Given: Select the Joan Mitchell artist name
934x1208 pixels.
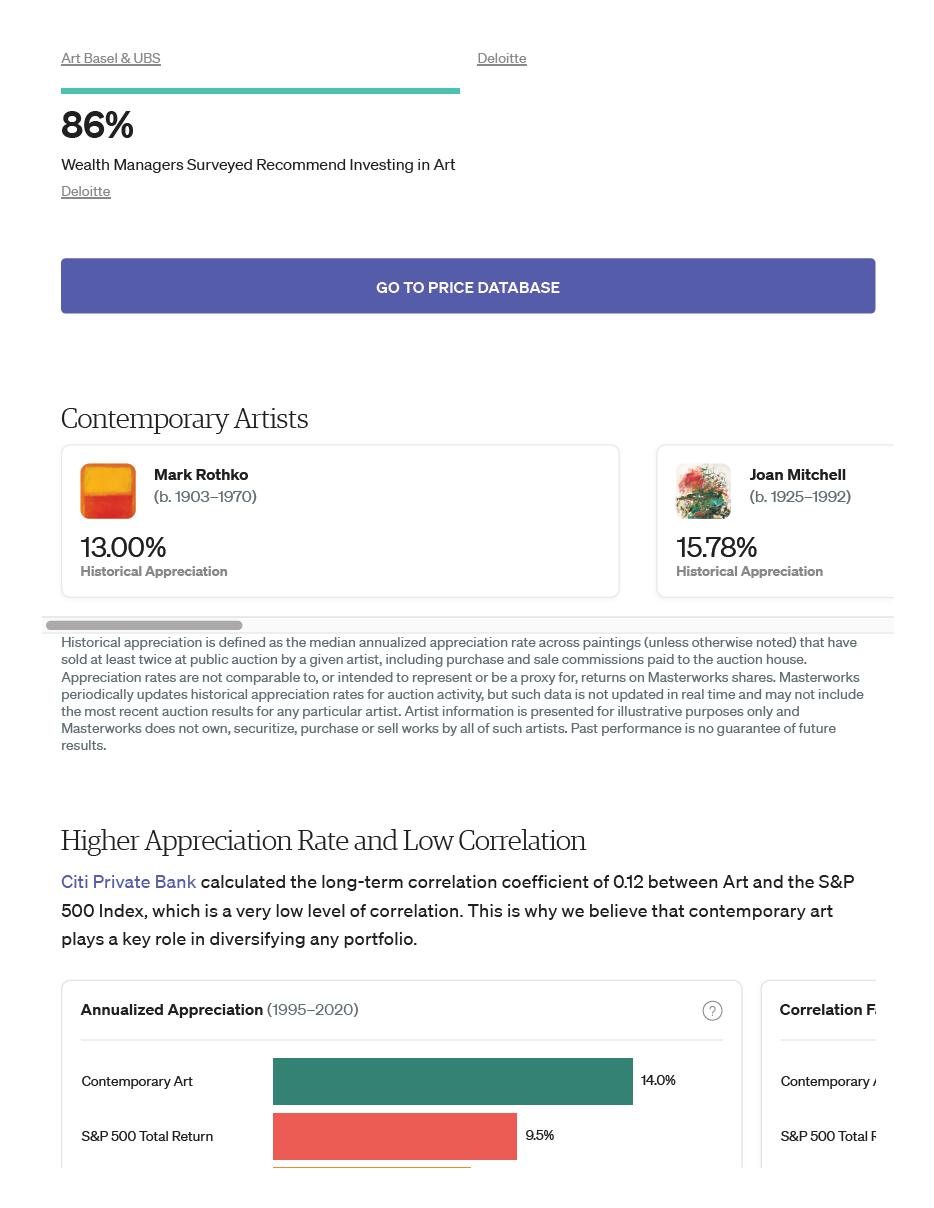Looking at the screenshot, I should tap(797, 475).
